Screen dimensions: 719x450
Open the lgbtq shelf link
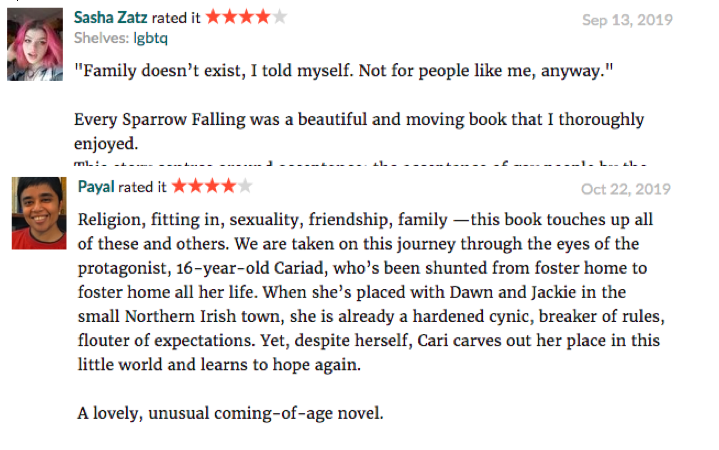coord(153,37)
